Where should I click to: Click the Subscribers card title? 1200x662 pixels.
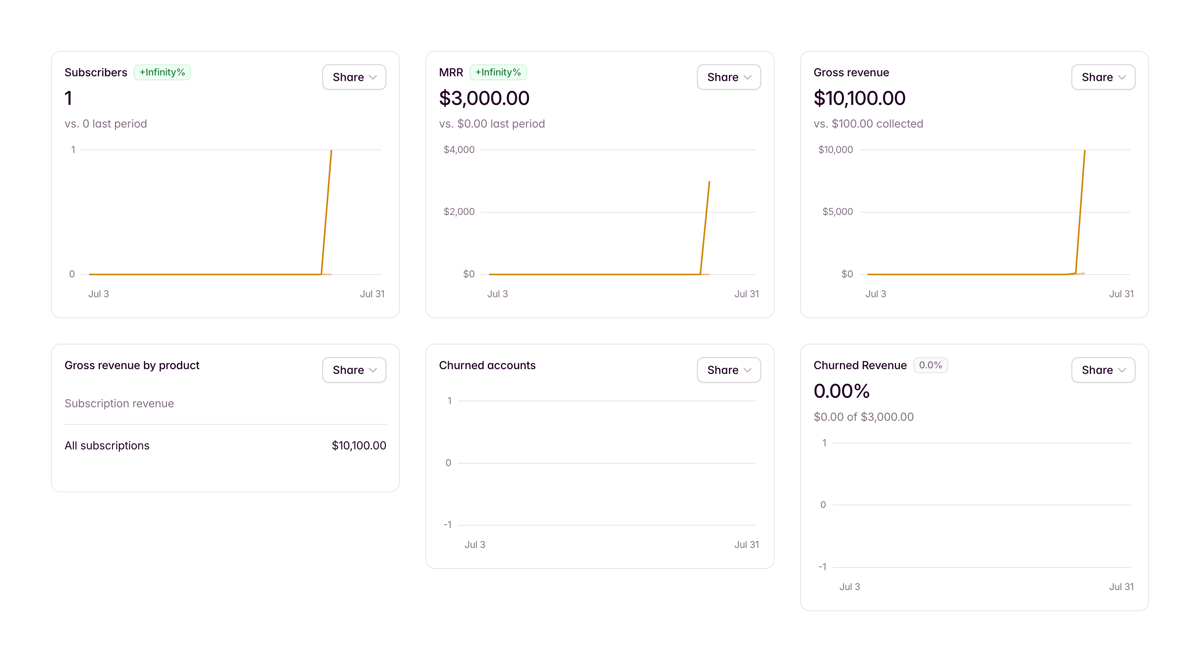96,72
